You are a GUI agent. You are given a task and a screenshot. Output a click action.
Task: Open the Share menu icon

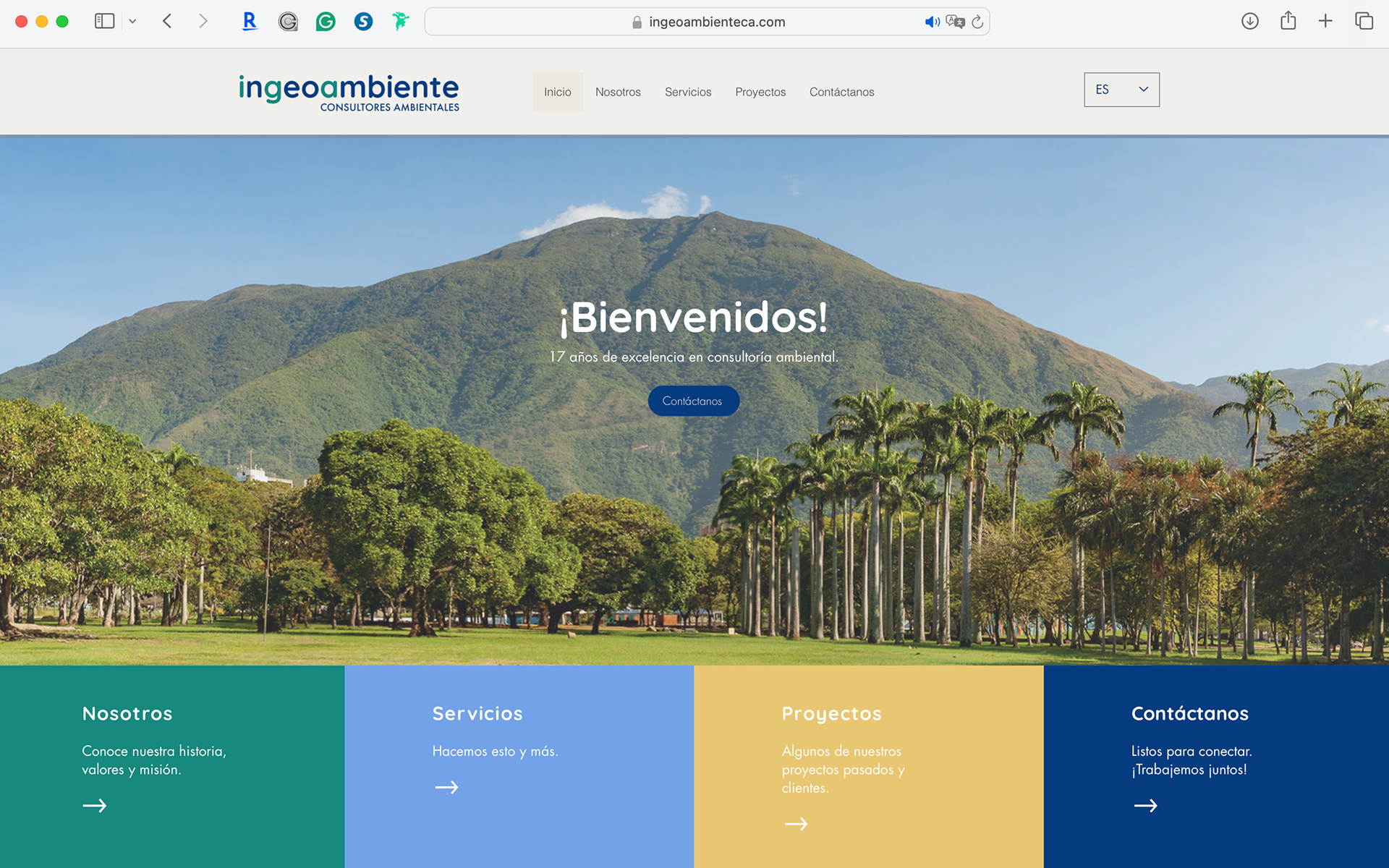tap(1288, 22)
